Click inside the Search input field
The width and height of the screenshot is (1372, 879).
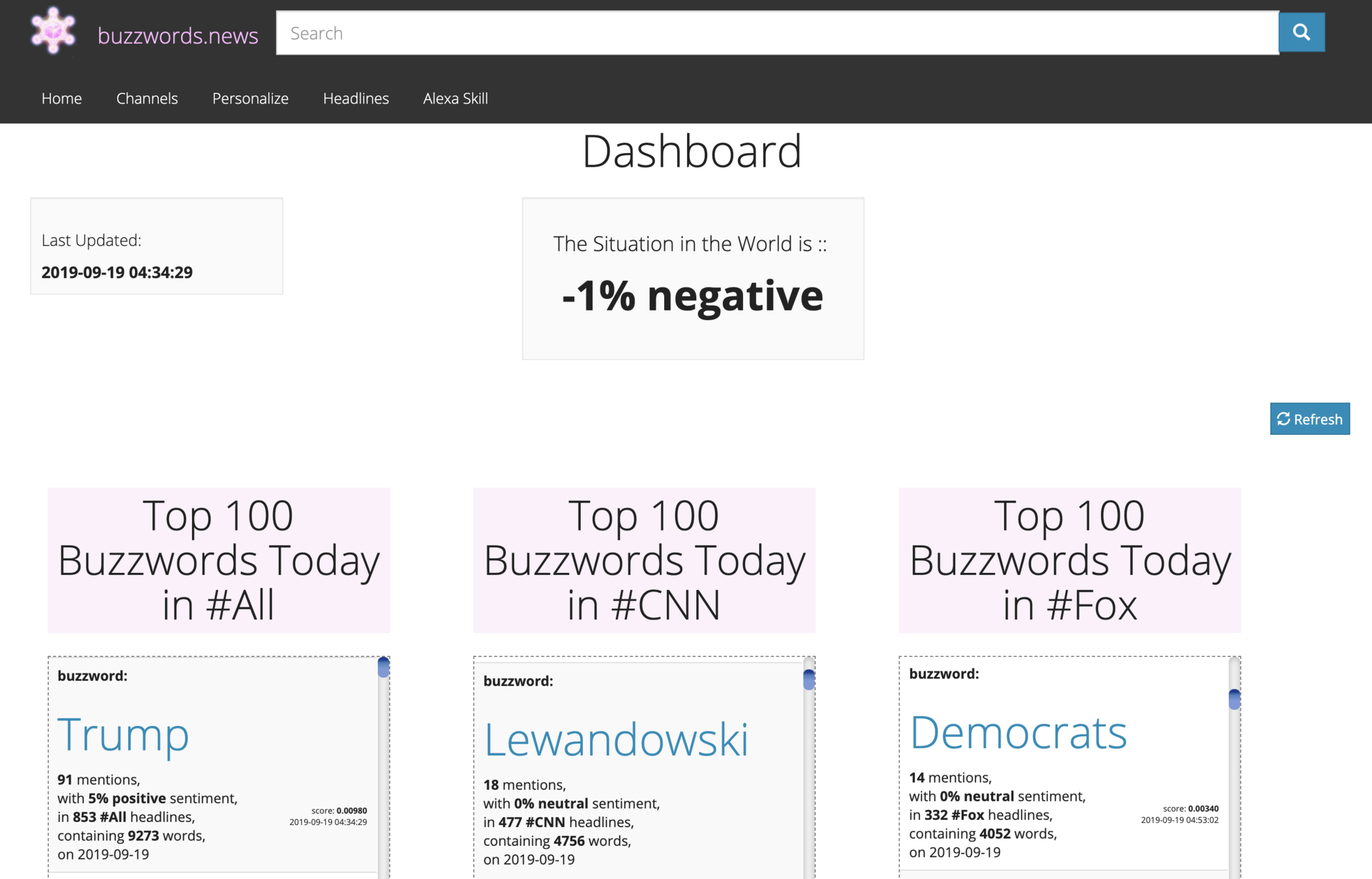coord(776,33)
